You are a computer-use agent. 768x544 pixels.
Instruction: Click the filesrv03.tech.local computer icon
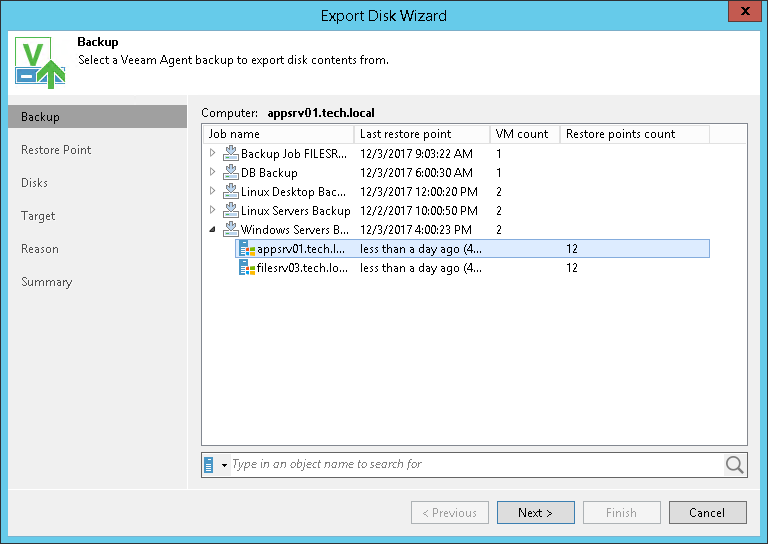click(x=247, y=268)
